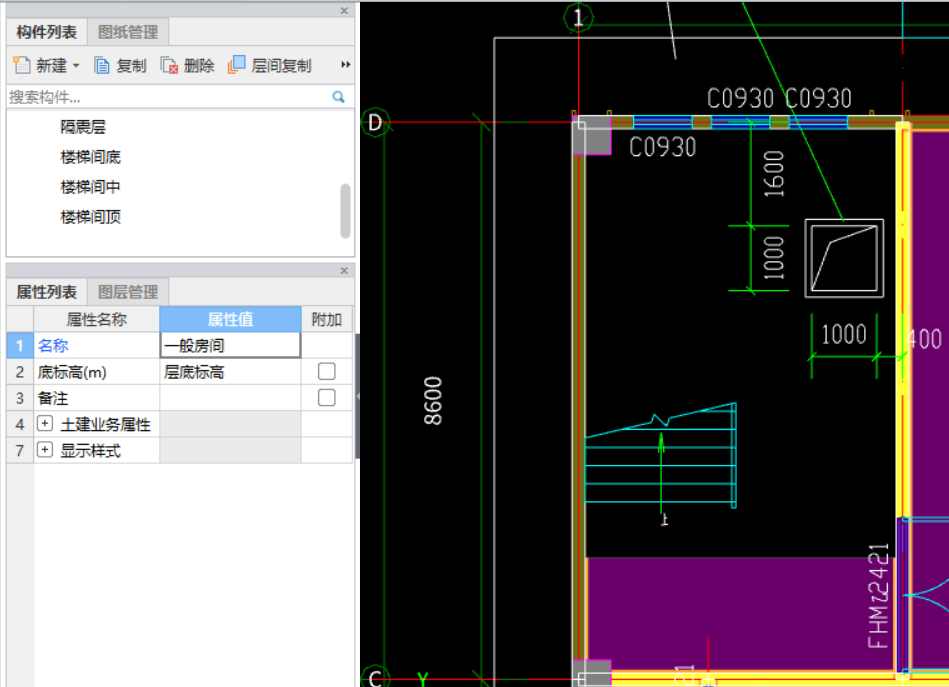Click the 附加 column header

pos(327,319)
